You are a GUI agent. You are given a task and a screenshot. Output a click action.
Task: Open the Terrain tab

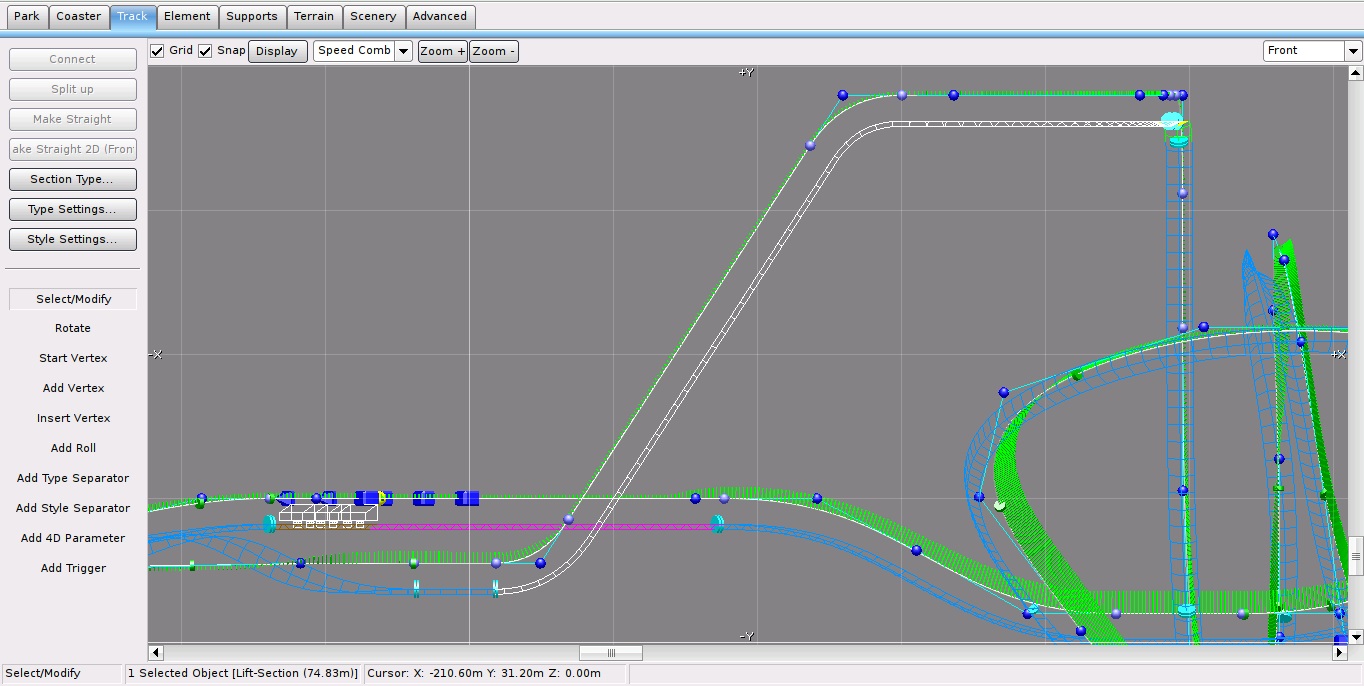click(314, 16)
